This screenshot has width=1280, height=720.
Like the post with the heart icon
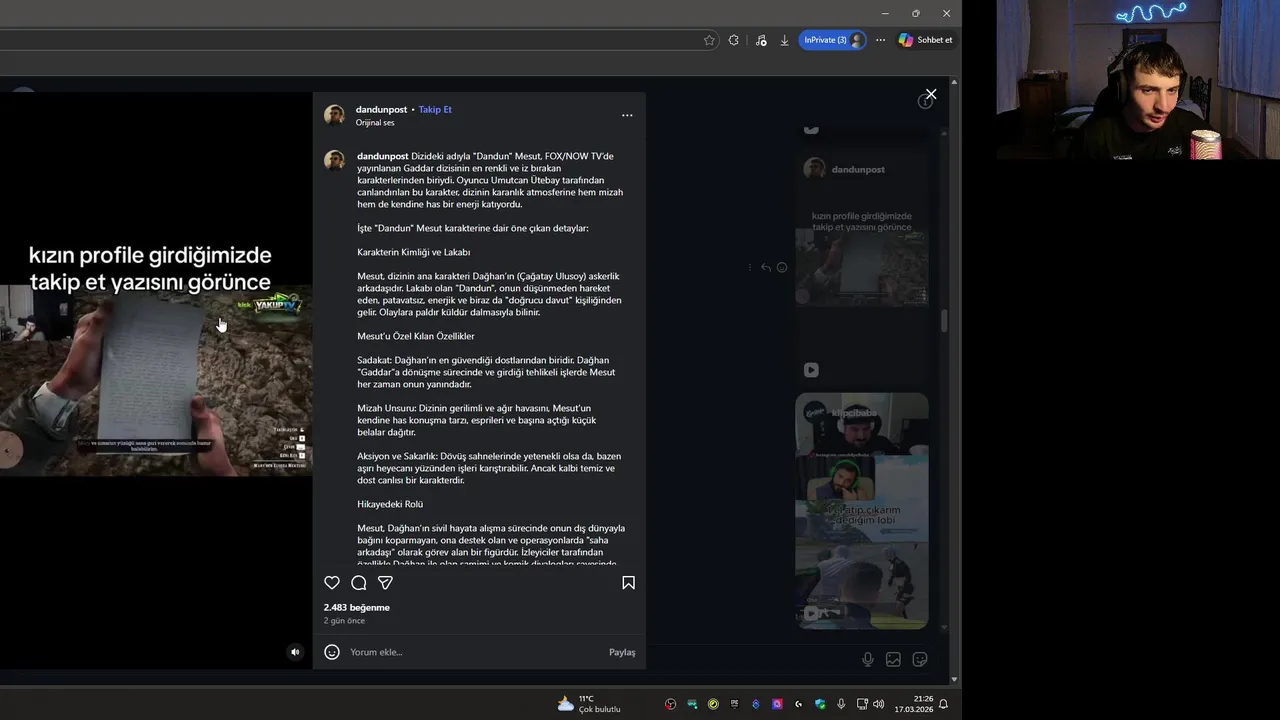click(332, 583)
